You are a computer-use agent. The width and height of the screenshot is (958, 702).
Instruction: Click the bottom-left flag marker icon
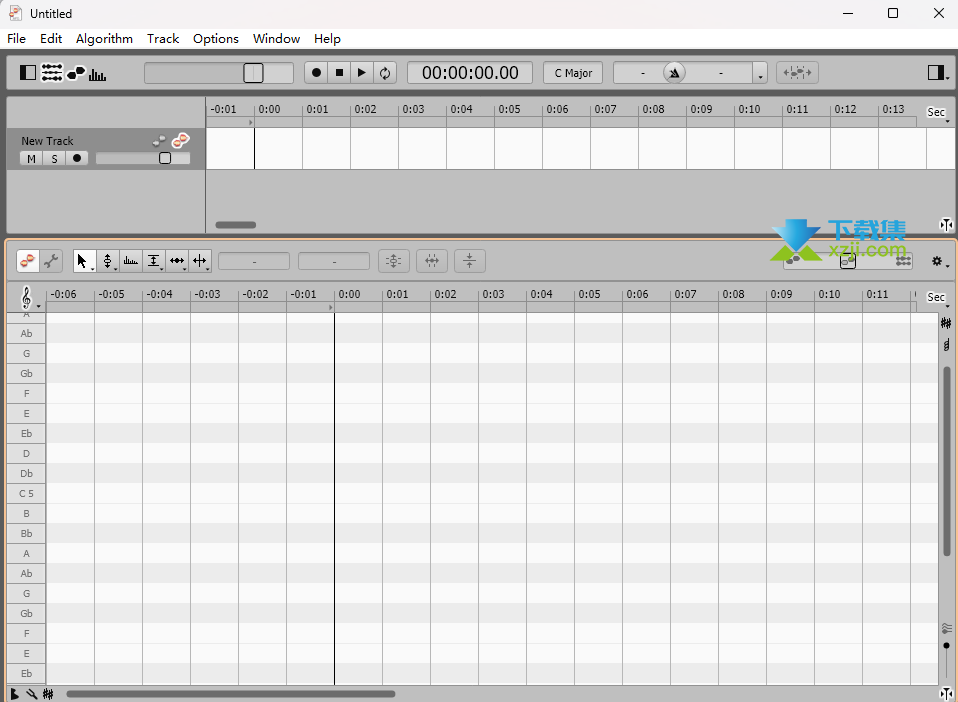pos(14,694)
